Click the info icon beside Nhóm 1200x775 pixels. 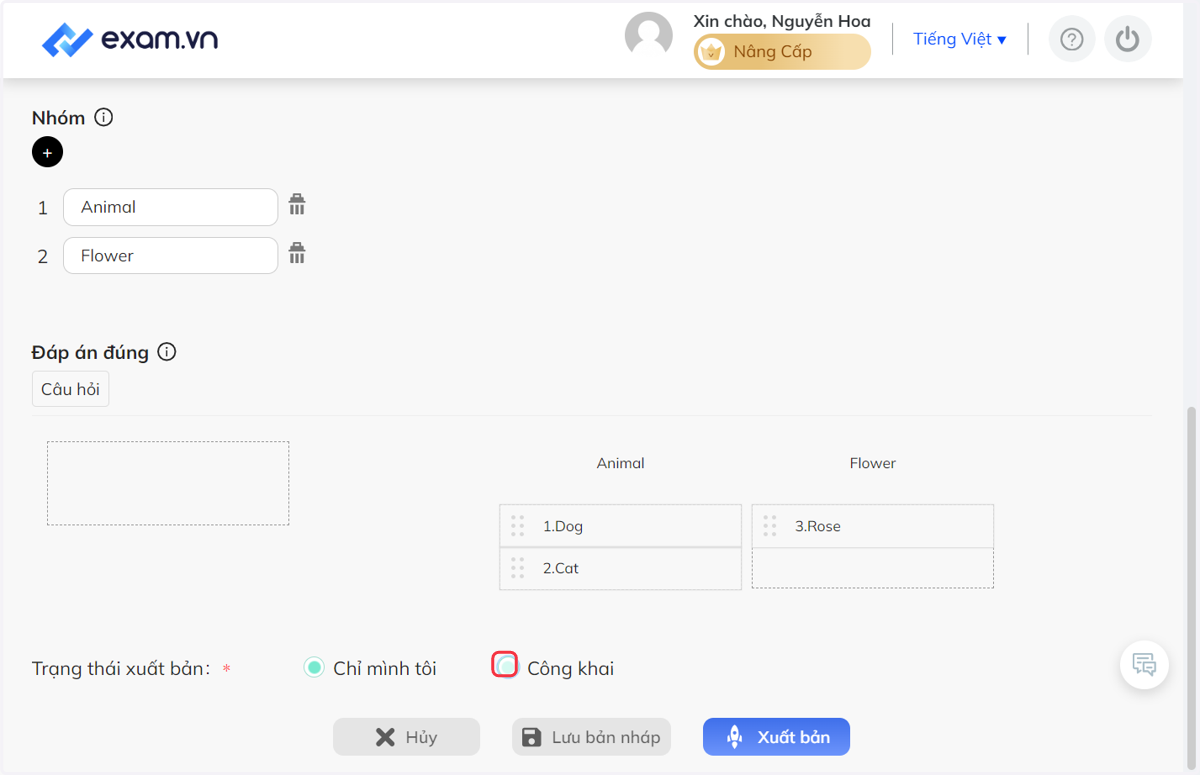coord(104,117)
